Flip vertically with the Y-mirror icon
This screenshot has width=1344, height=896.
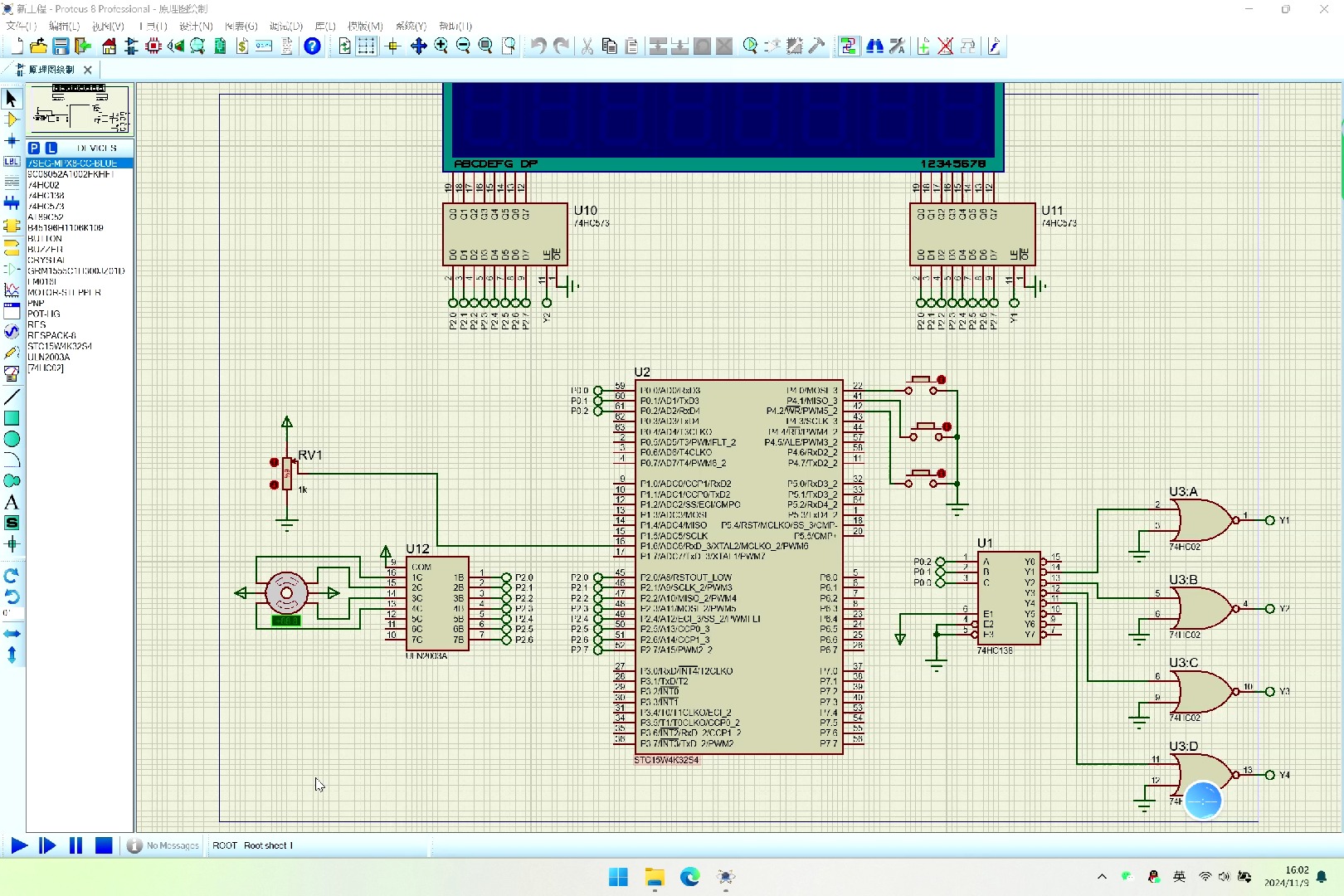coord(12,655)
